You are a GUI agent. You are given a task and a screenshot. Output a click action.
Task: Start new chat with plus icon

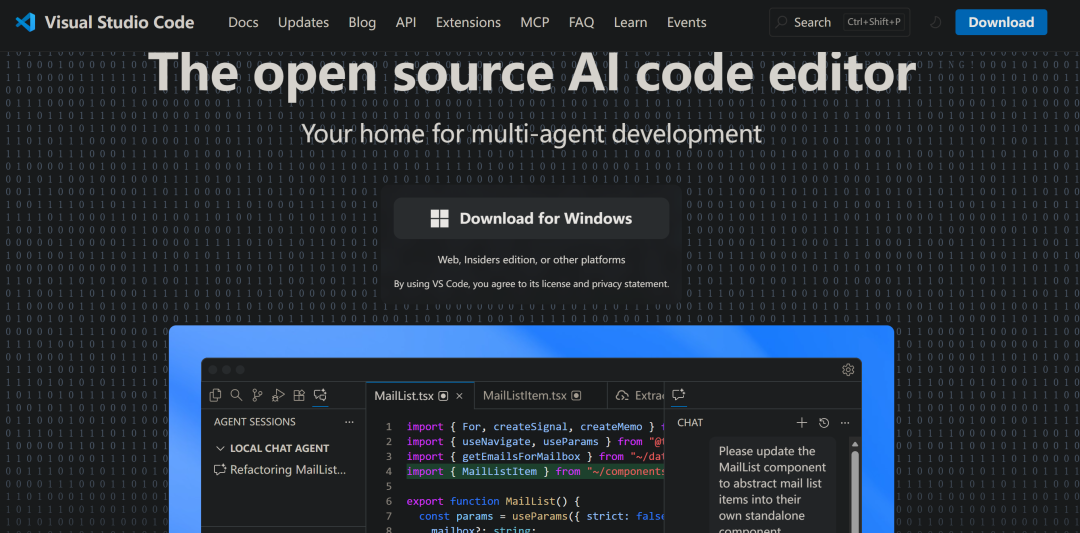click(x=801, y=423)
